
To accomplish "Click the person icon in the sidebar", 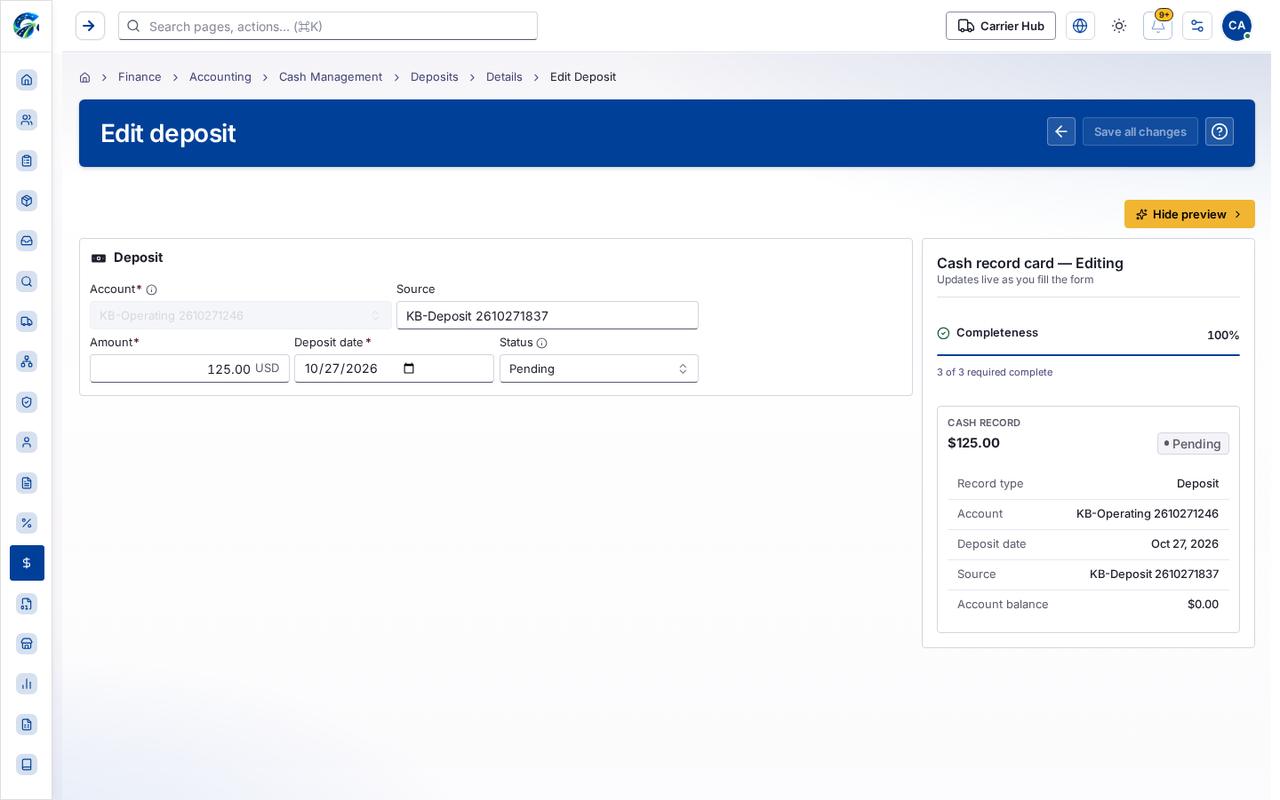I will pos(27,442).
